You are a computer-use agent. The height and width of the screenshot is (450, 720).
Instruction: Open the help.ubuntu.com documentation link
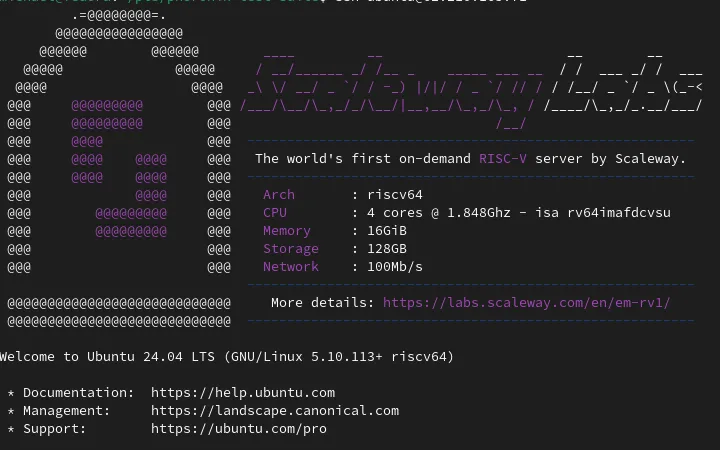[x=243, y=393]
